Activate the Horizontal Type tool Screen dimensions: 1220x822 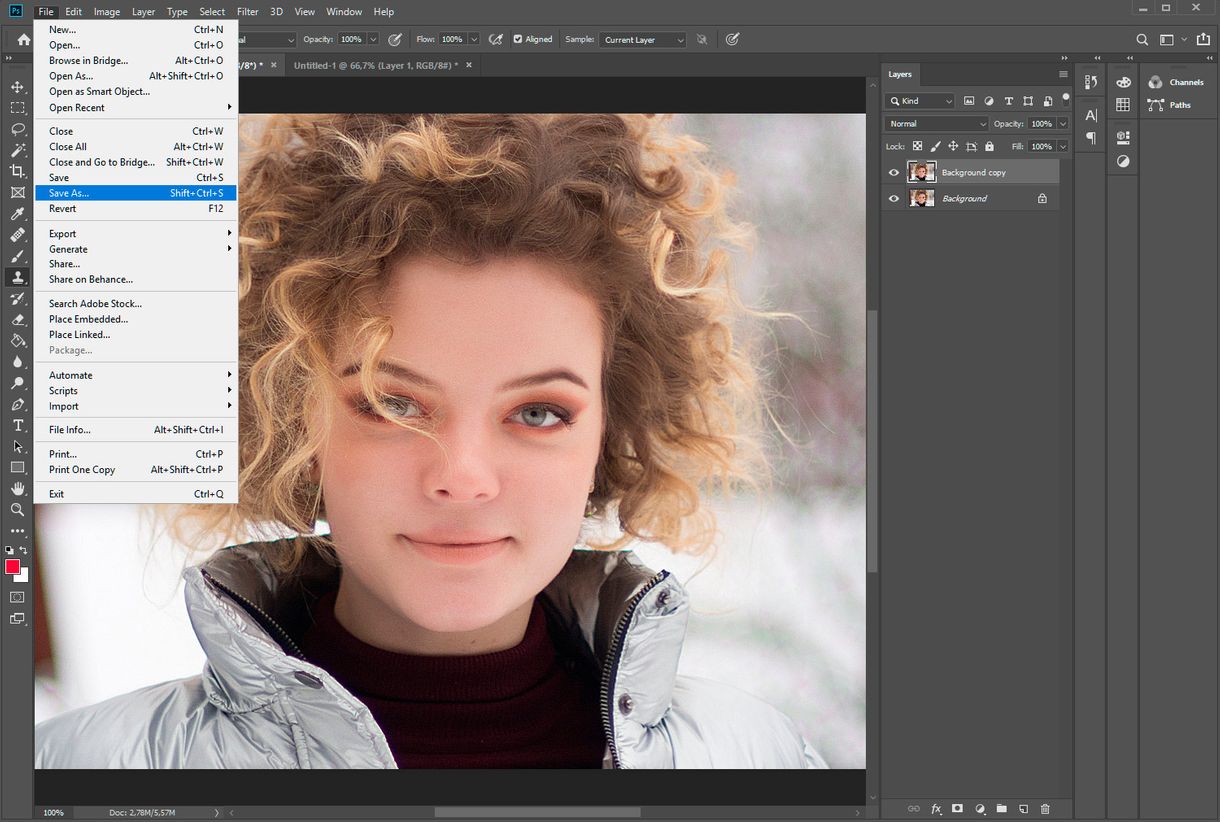point(17,425)
